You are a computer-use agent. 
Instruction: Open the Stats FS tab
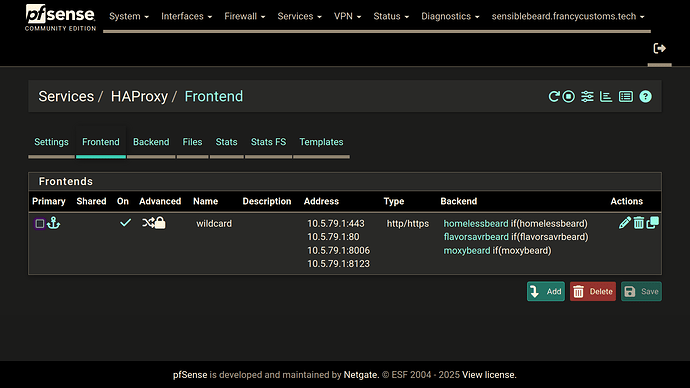point(268,142)
